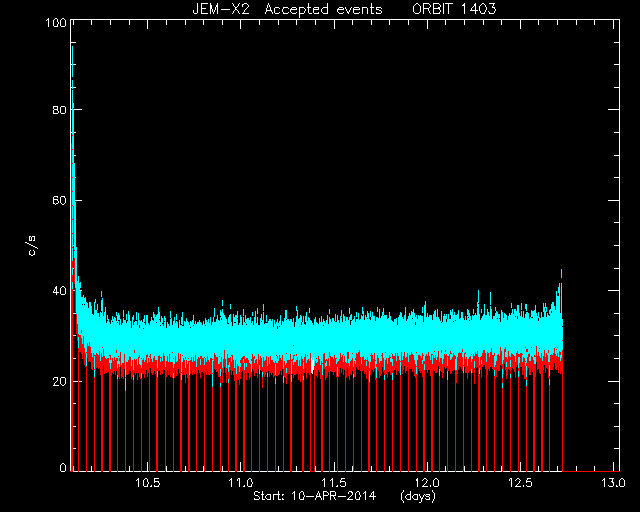Click the c/s y-axis label
The image size is (640, 512).
32,246
